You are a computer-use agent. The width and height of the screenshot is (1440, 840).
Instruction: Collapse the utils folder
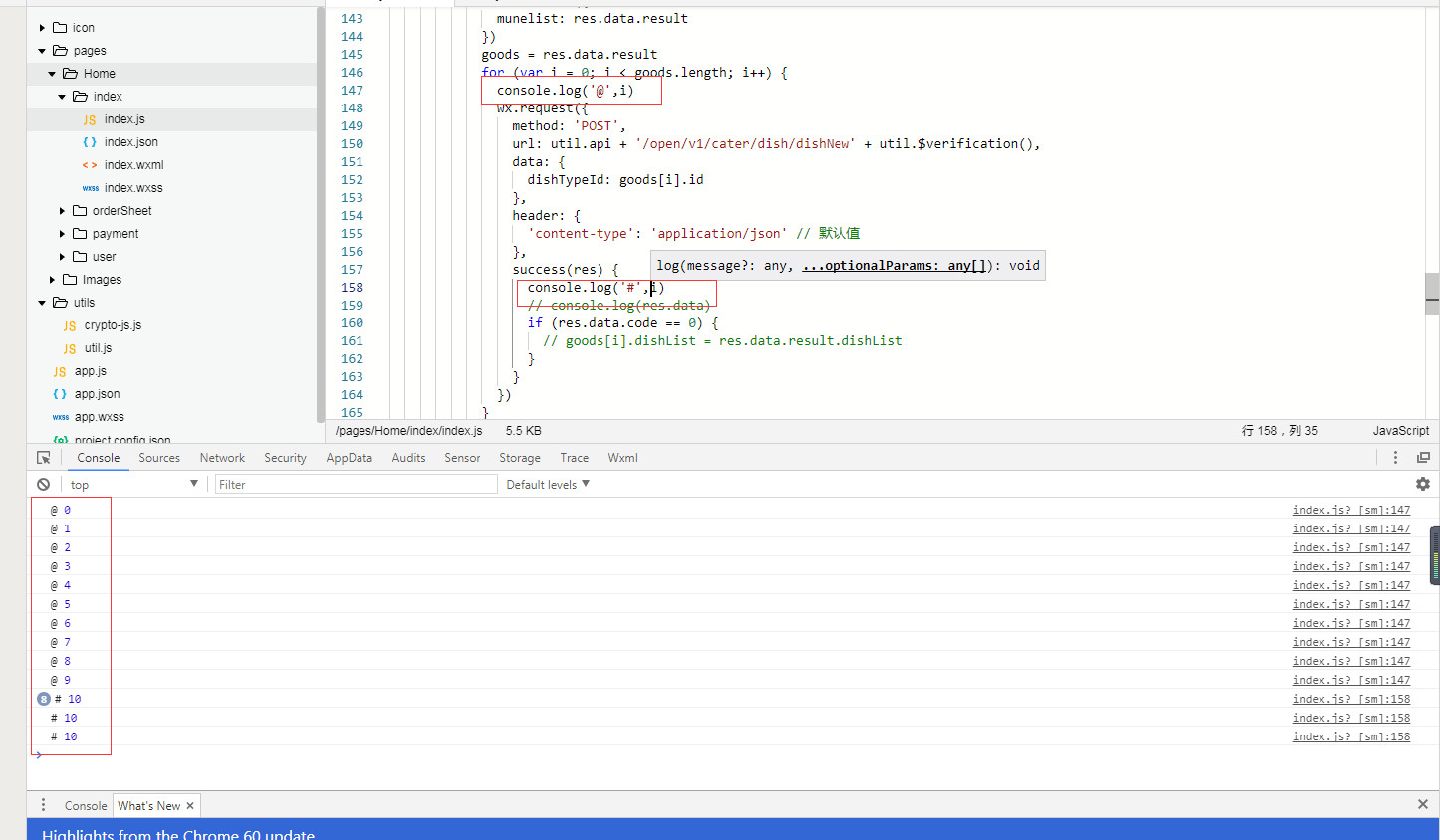(x=42, y=303)
